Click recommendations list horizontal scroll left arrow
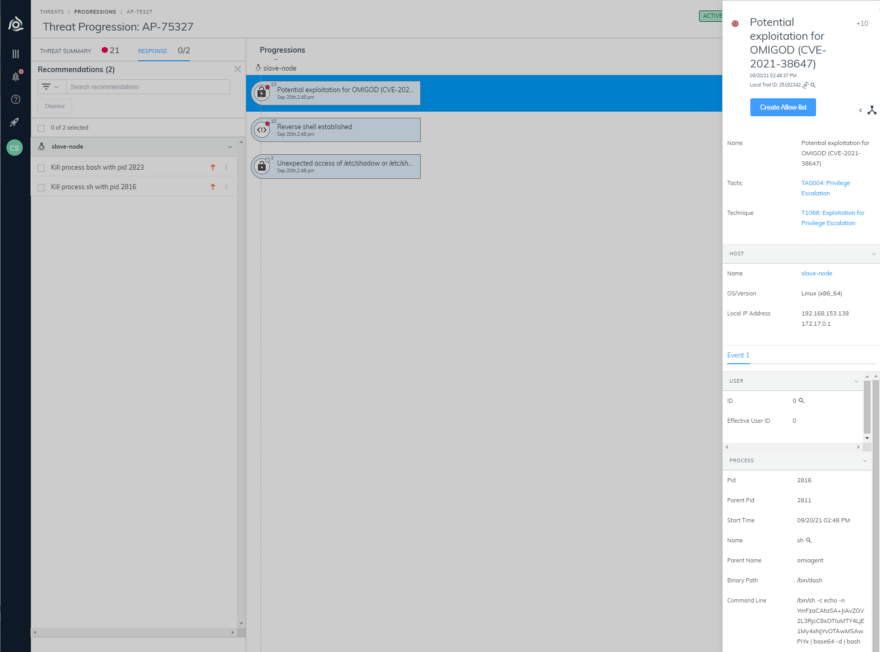Screen dimensions: 880x652 click(x=35, y=632)
